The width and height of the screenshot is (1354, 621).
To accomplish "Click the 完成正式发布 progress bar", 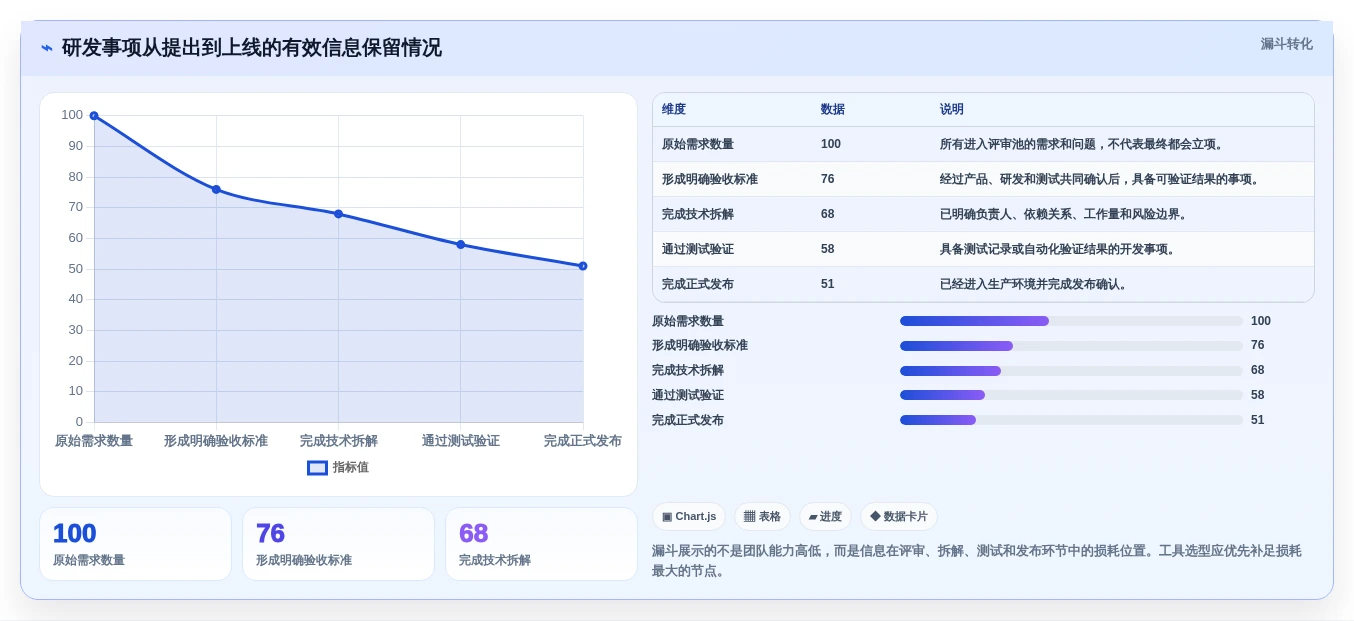I will pyautogui.click(x=1071, y=420).
